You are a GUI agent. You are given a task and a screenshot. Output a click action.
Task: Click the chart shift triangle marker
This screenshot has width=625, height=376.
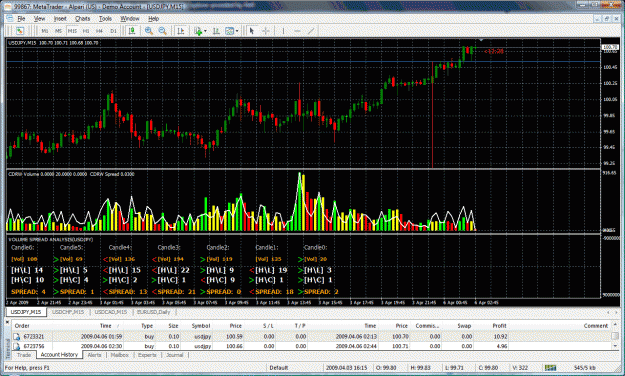[x=481, y=40]
